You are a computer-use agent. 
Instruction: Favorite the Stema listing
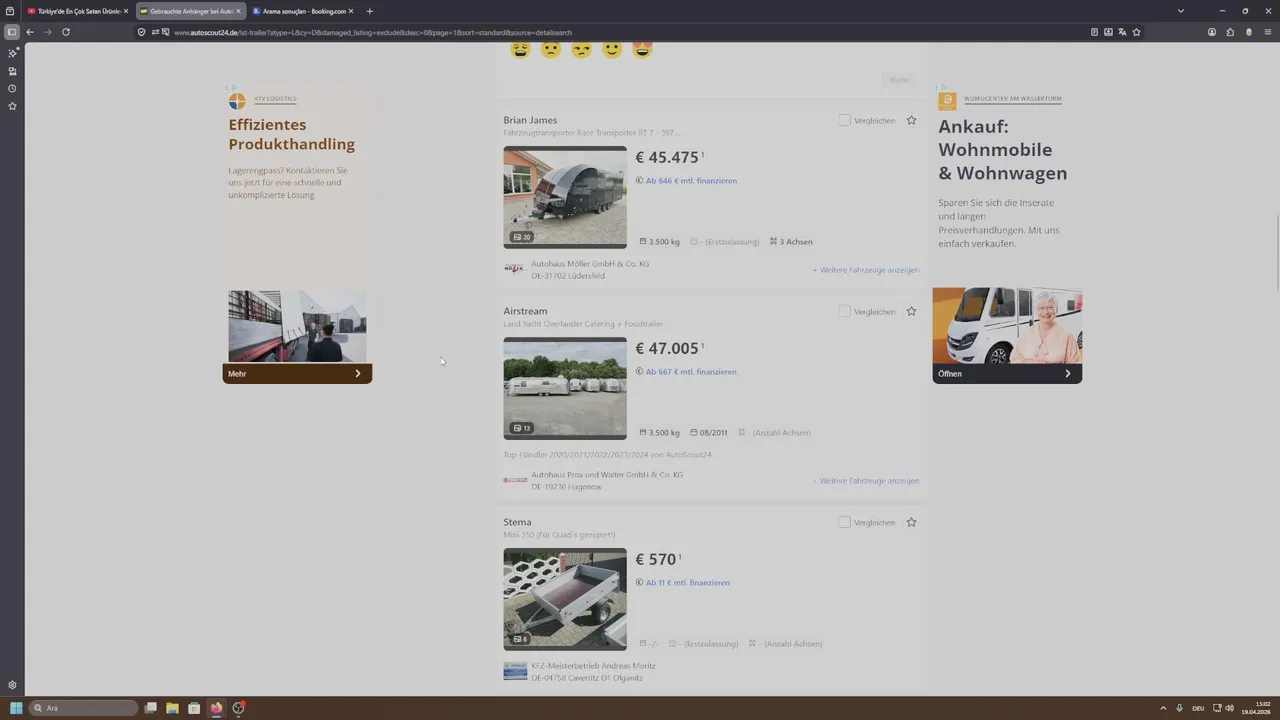click(x=911, y=522)
